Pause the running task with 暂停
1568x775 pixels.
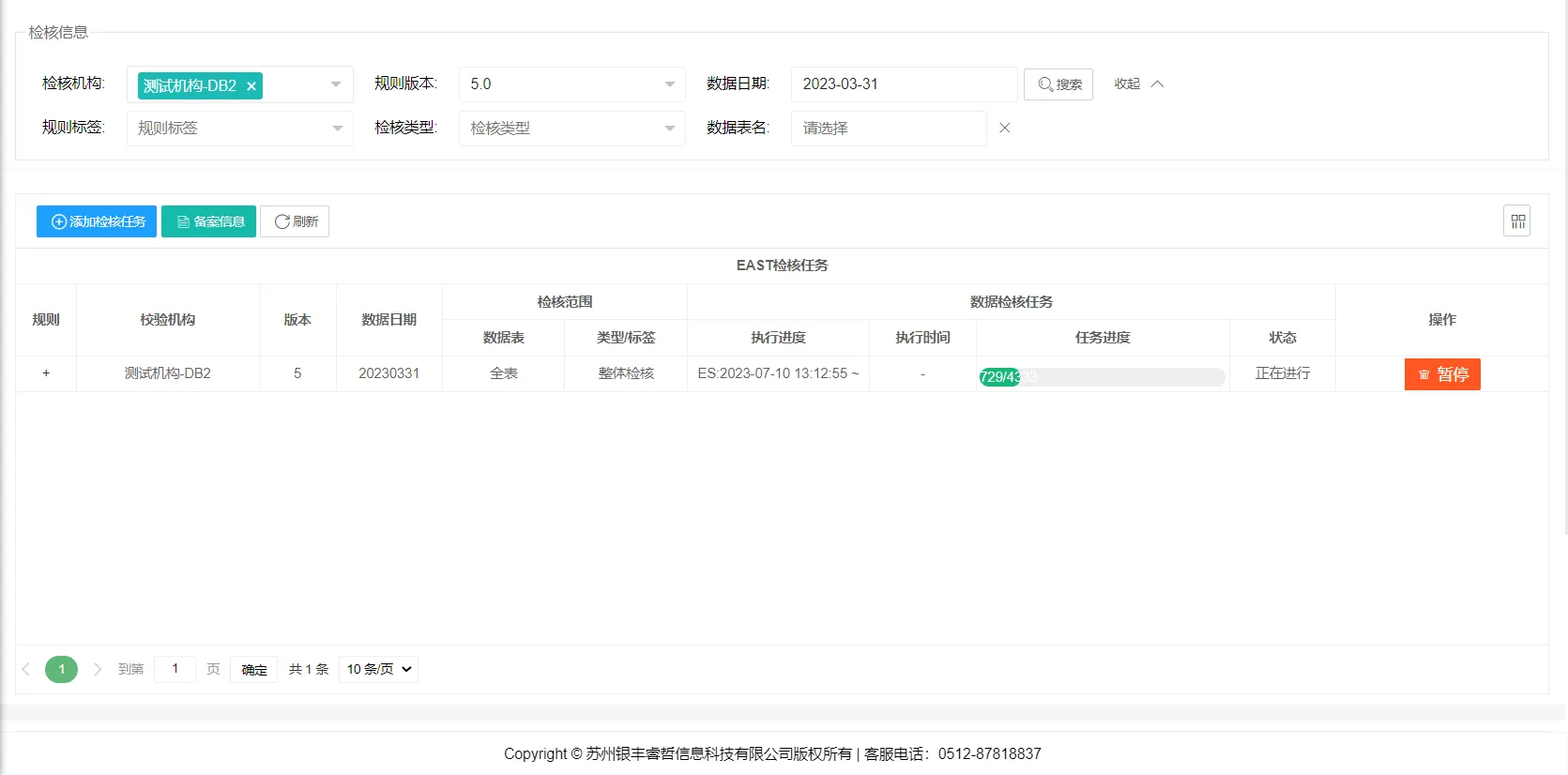click(1442, 374)
